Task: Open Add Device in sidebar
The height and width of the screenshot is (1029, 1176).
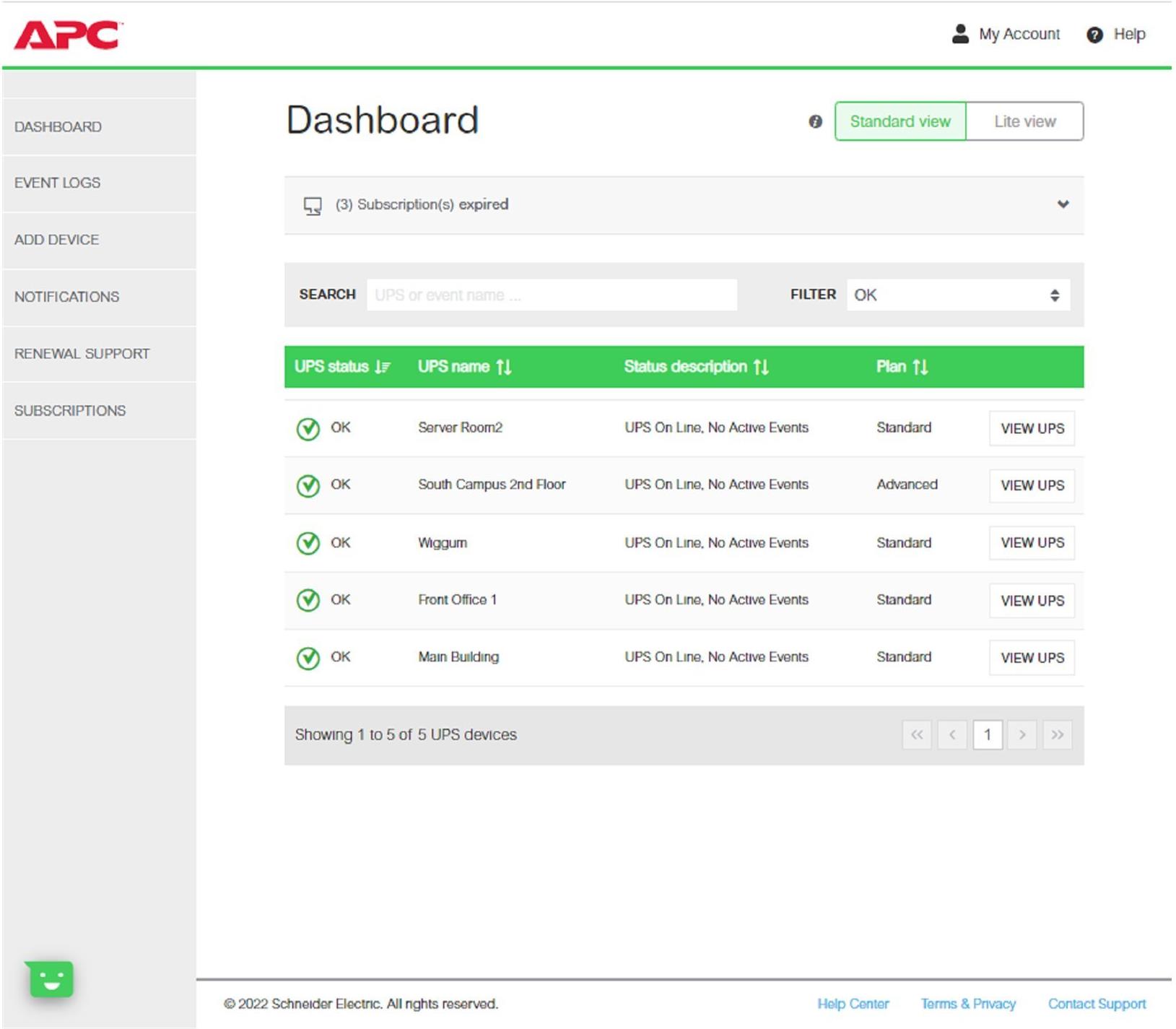Action: 57,240
